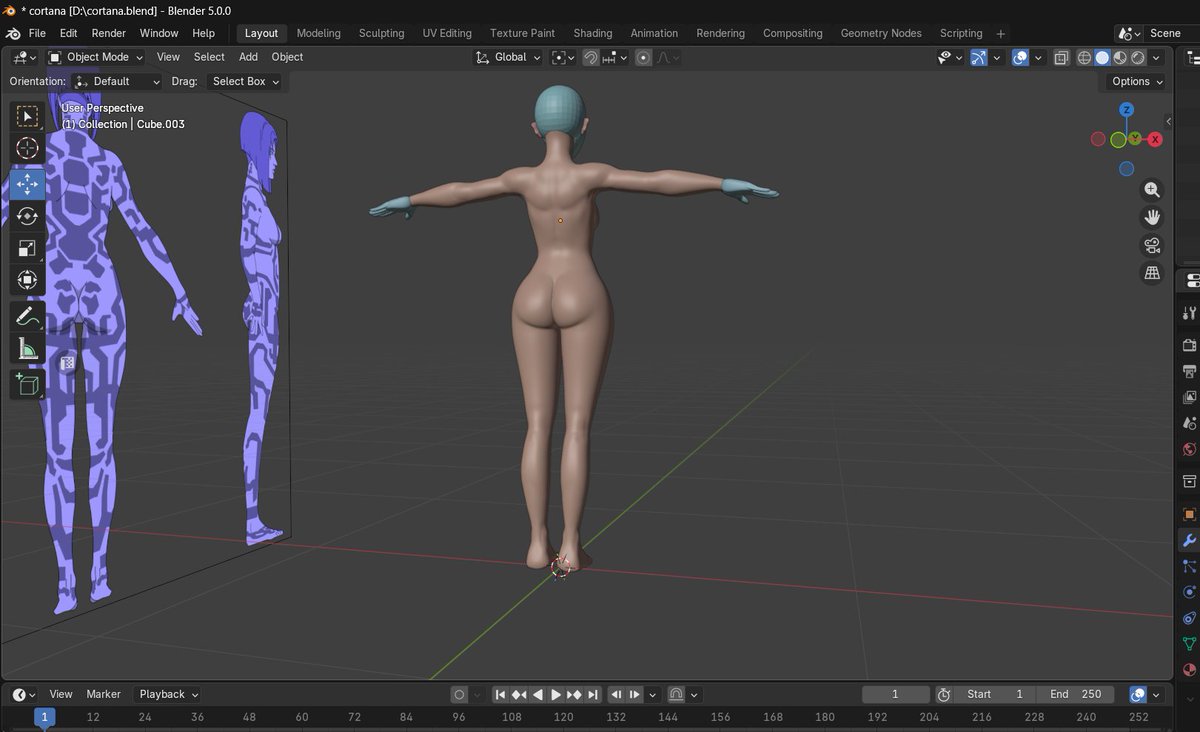Open the Add menu in viewport header
The image size is (1200, 732).
tap(248, 57)
